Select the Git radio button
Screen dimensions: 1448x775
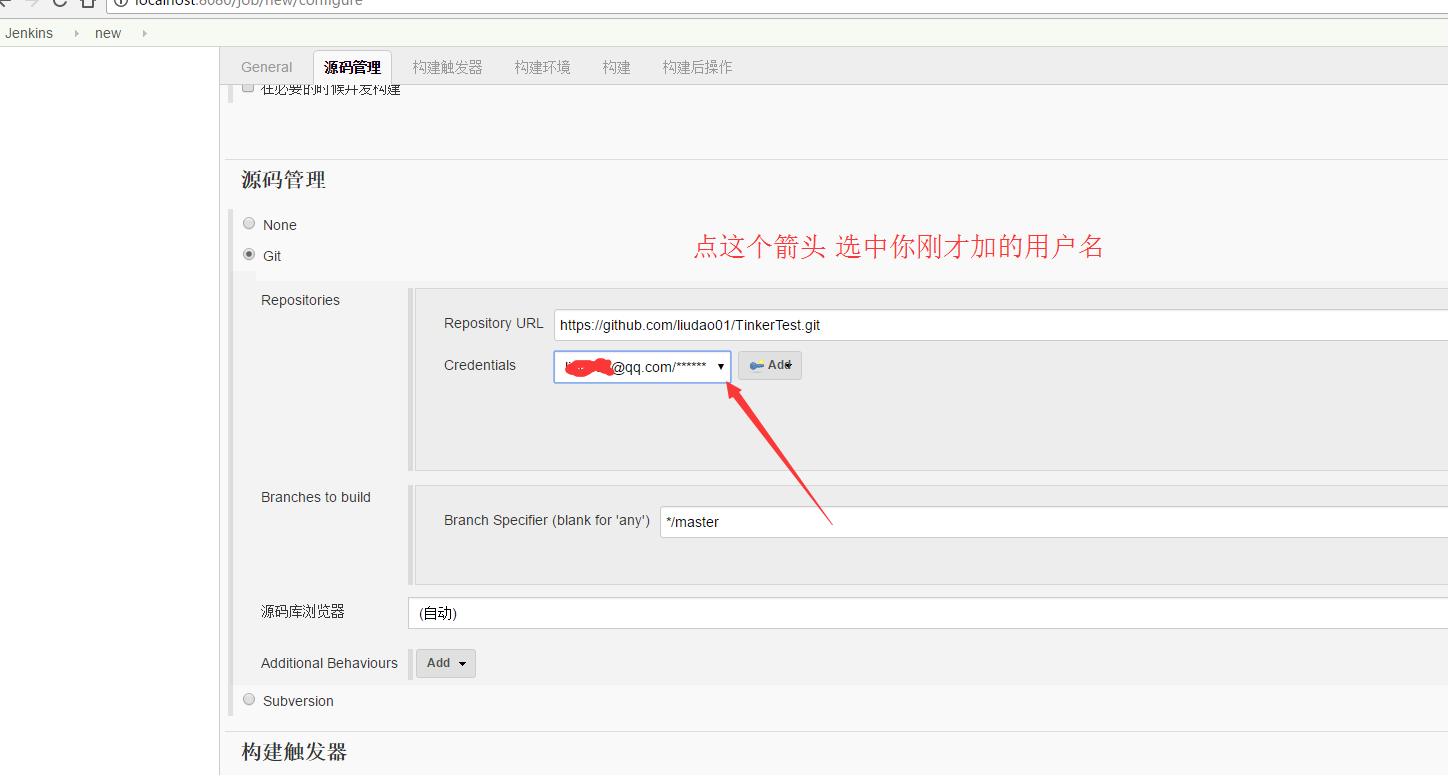point(249,255)
